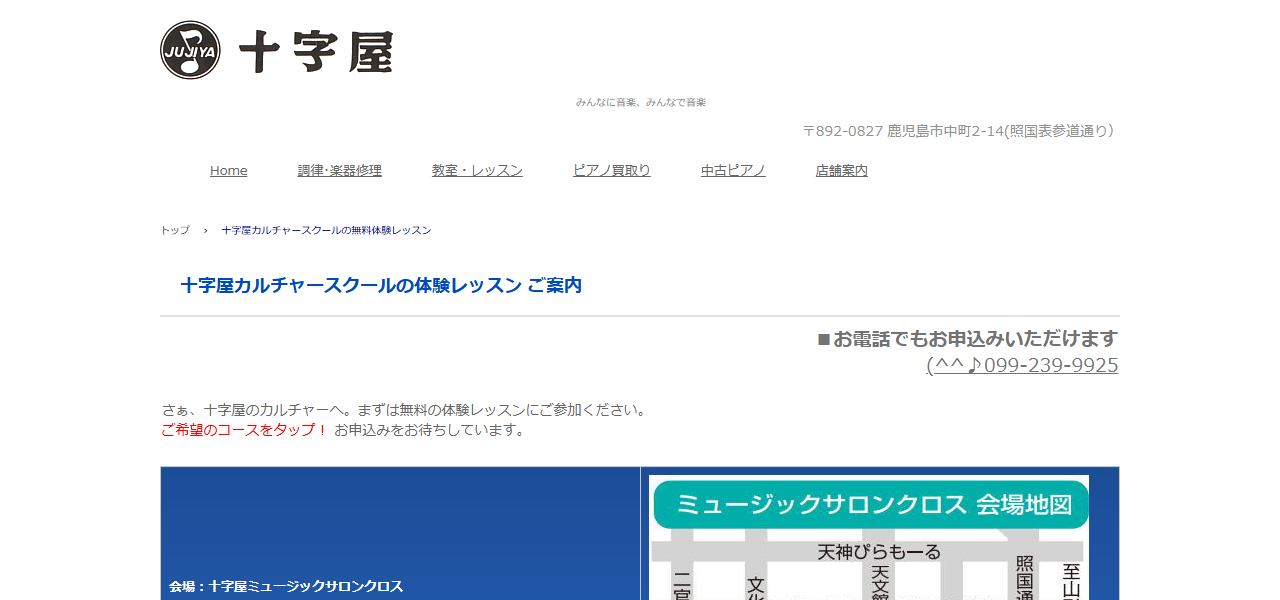Click the 十字屋 wordmark in the header
The height and width of the screenshot is (600, 1280).
[316, 52]
